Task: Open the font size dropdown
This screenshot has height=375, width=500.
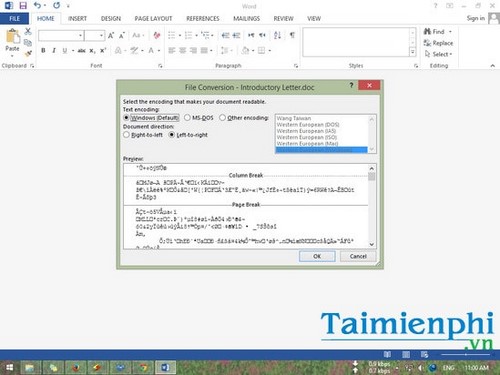Action: coord(102,35)
